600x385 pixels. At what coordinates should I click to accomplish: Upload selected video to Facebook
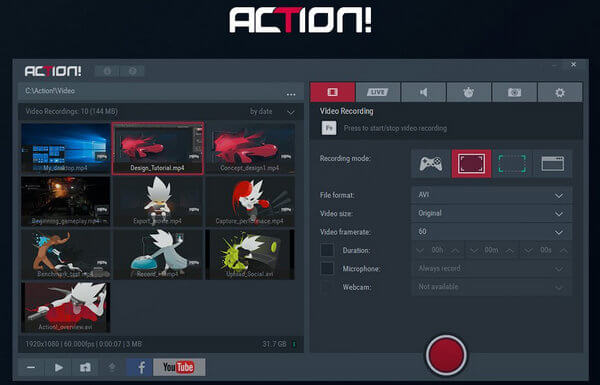(x=140, y=367)
